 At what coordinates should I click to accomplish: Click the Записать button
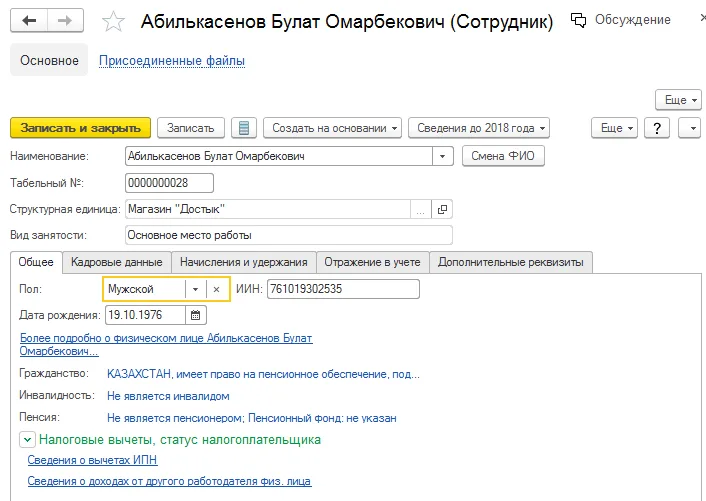tap(191, 128)
